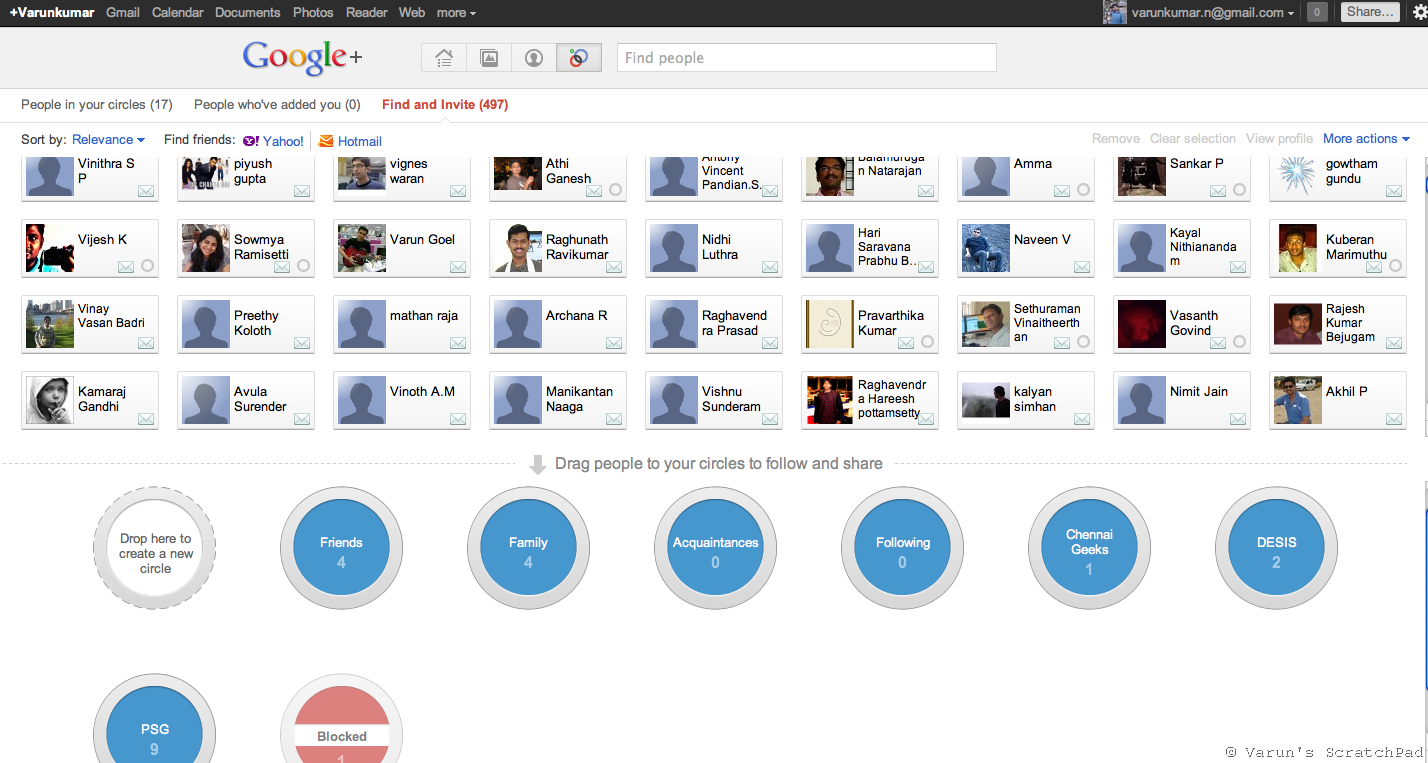Screen dimensions: 1428x763
Task: Open the Profile icon in Google+ toolbar
Action: tap(534, 58)
